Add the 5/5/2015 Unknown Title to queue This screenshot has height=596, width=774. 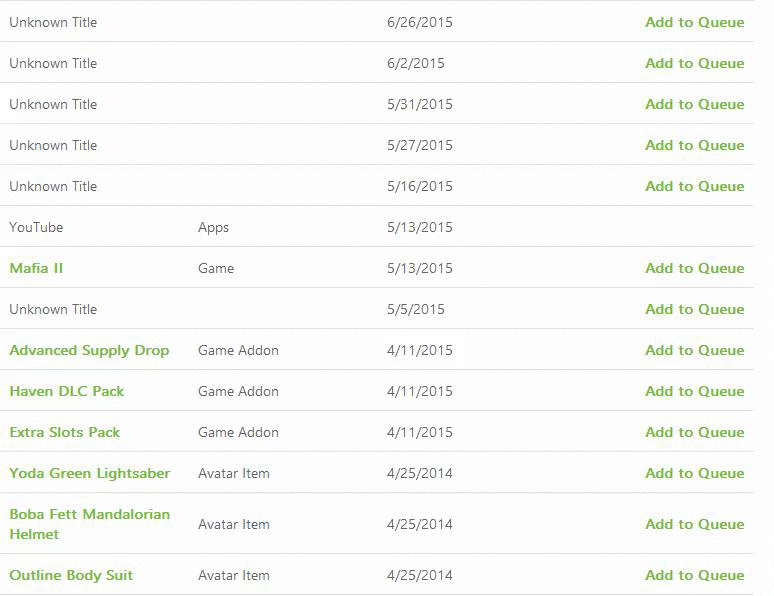click(694, 309)
